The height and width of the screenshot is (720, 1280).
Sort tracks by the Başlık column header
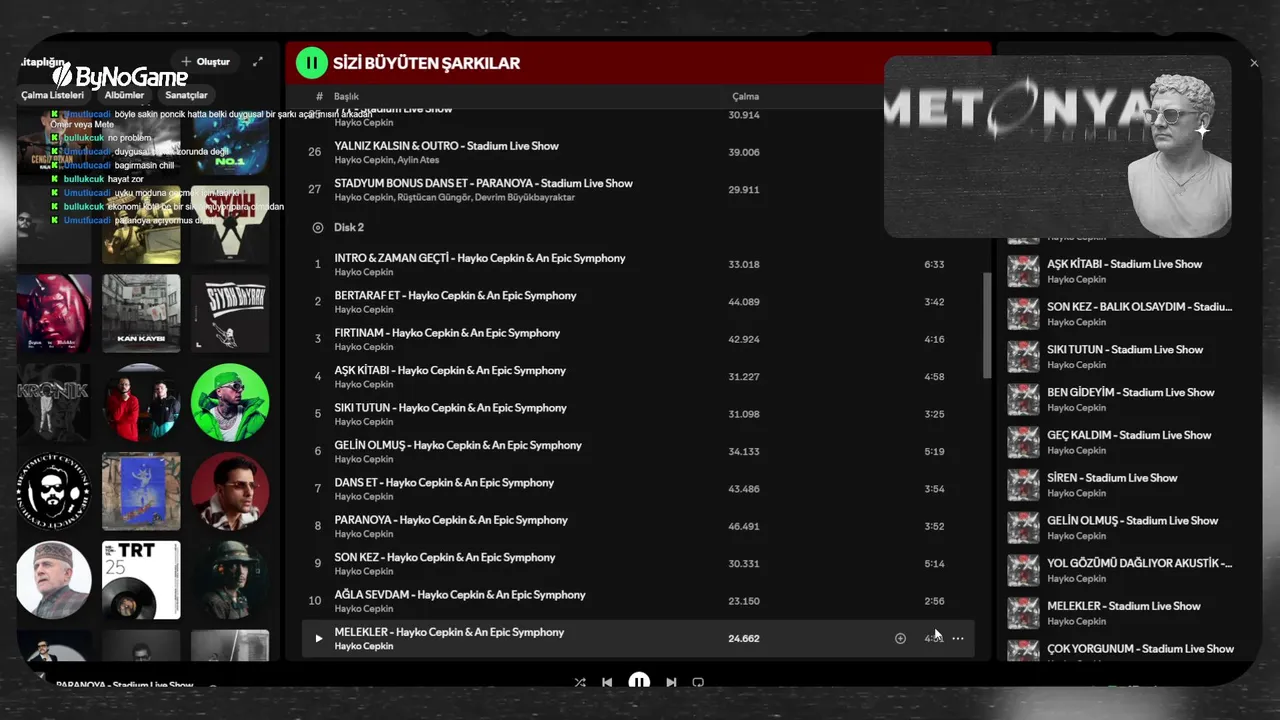pyautogui.click(x=346, y=97)
